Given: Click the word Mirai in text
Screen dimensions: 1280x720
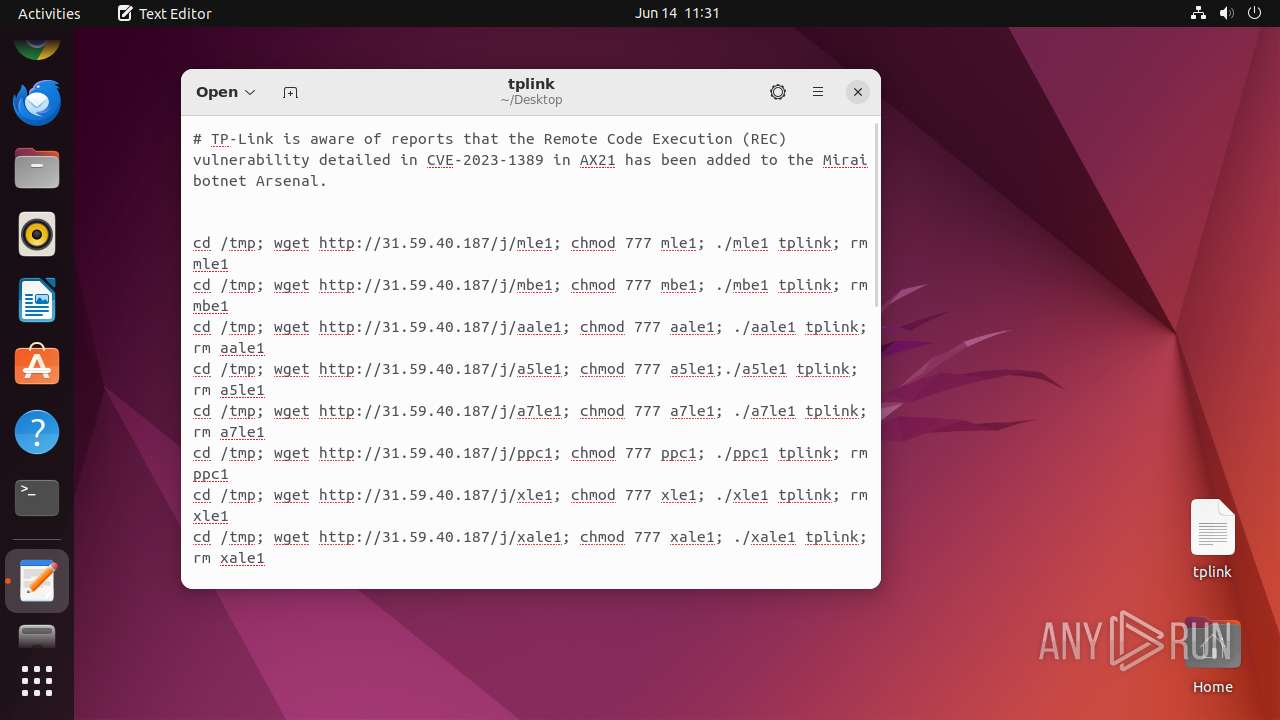Looking at the screenshot, I should [x=845, y=160].
